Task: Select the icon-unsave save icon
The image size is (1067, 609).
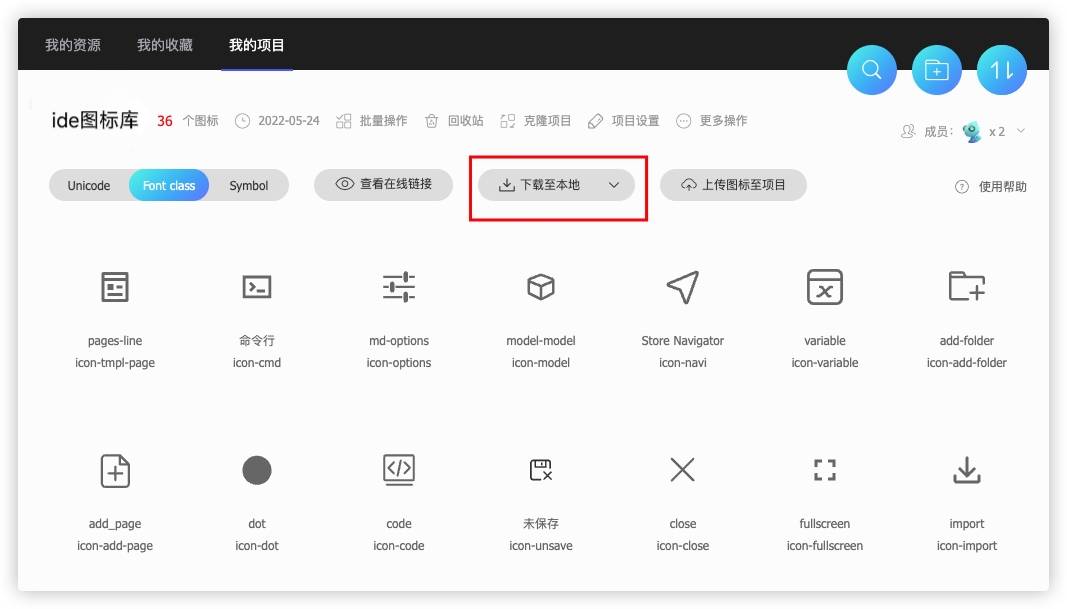Action: [x=541, y=469]
